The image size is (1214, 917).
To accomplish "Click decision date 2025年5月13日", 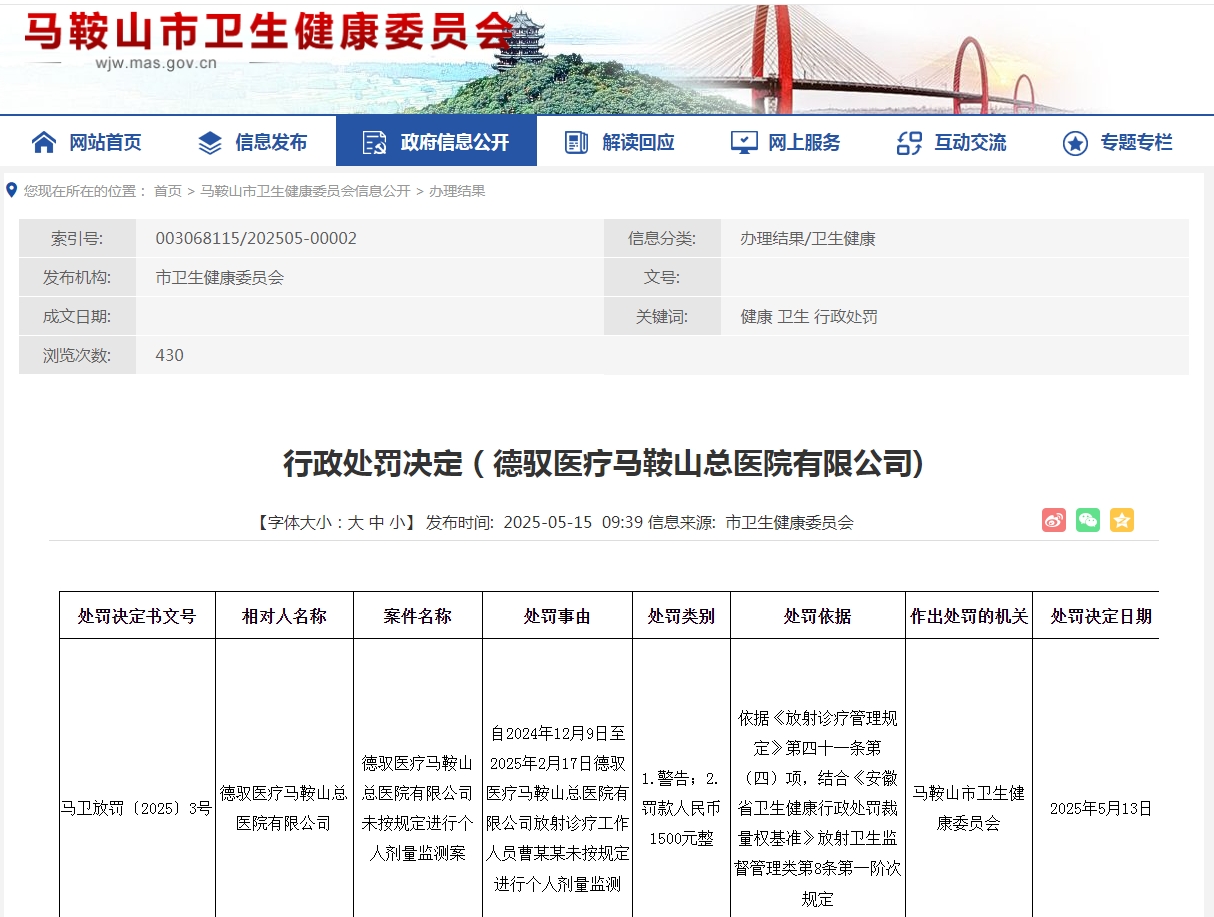I will (x=1100, y=808).
